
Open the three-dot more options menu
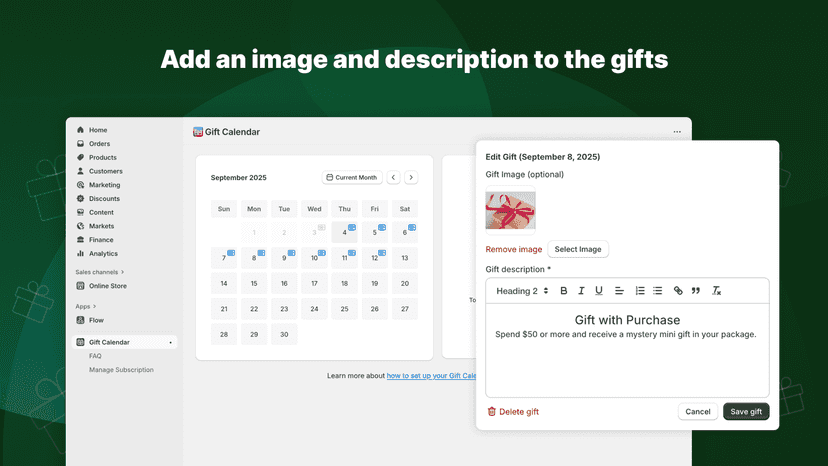pos(677,132)
